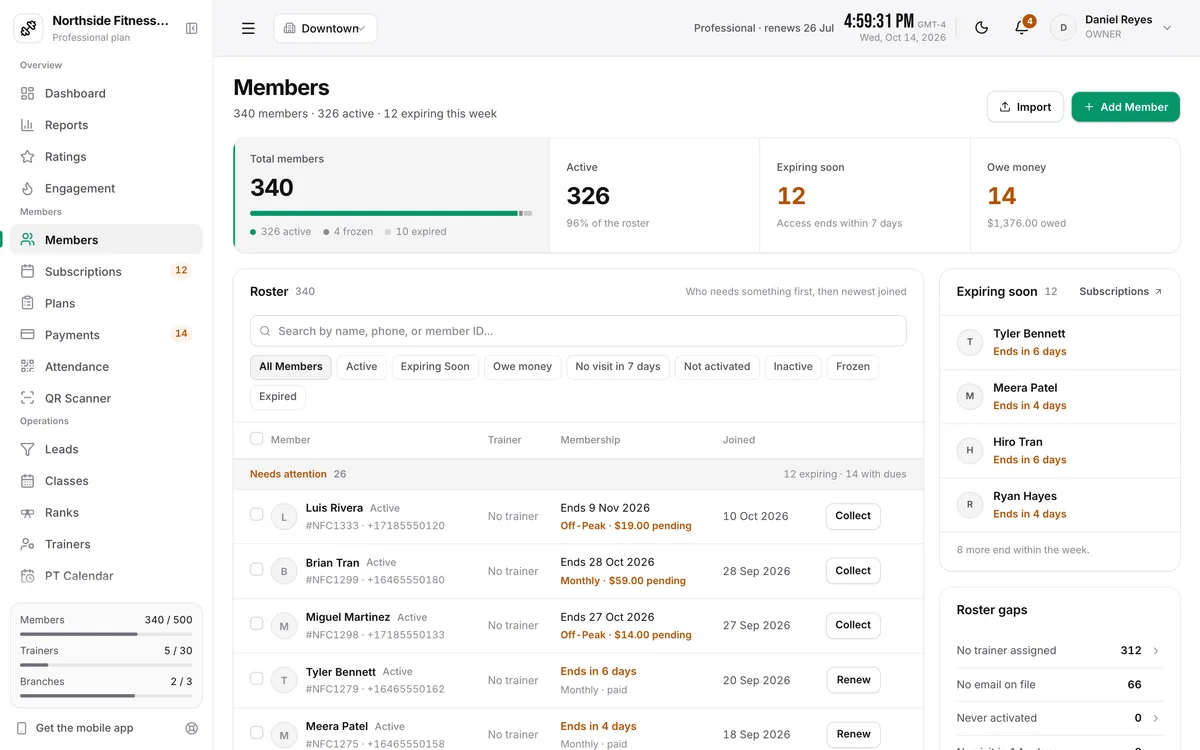Collapse the sidebar with the panel icon
The width and height of the screenshot is (1200, 750).
[192, 28]
